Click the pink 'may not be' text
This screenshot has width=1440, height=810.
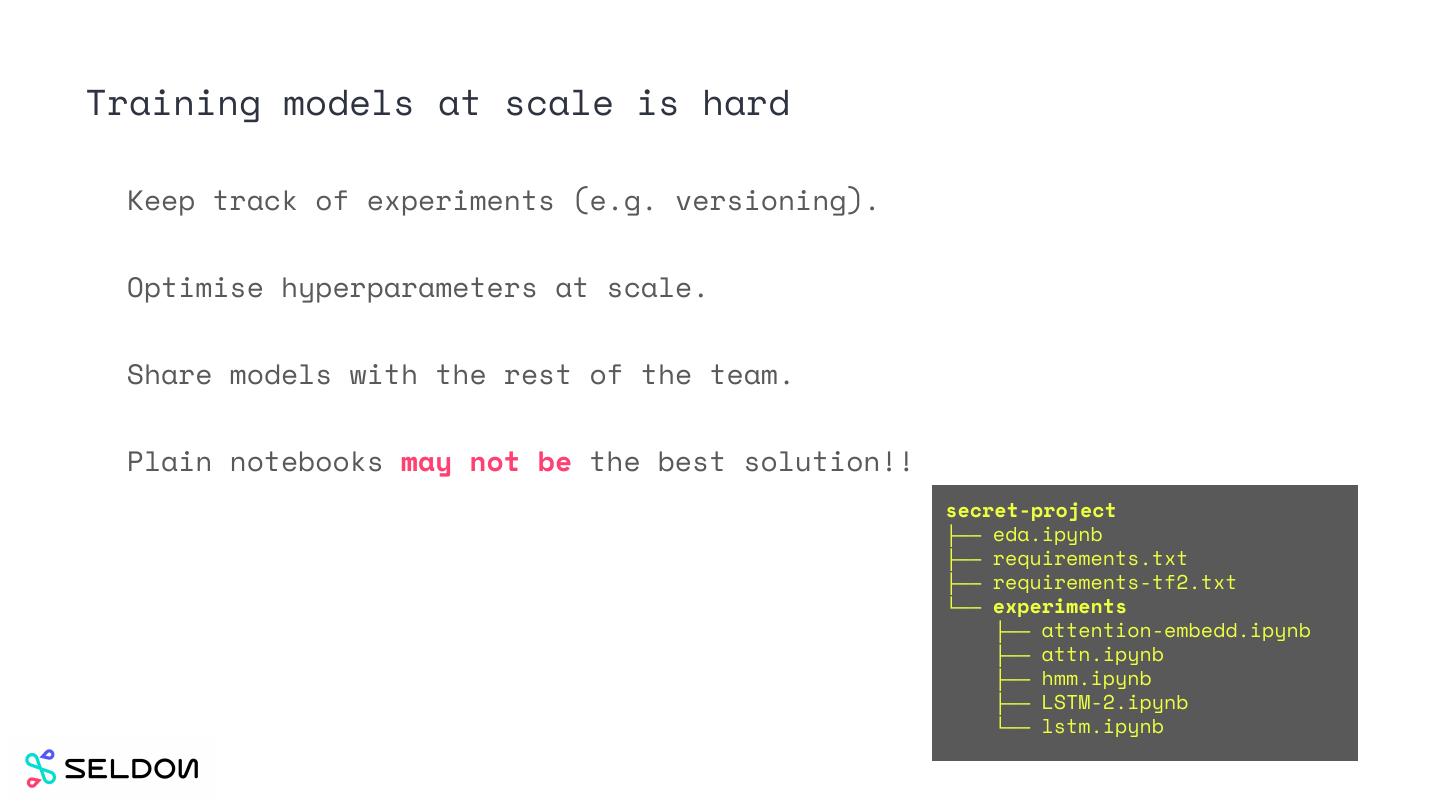pos(486,462)
